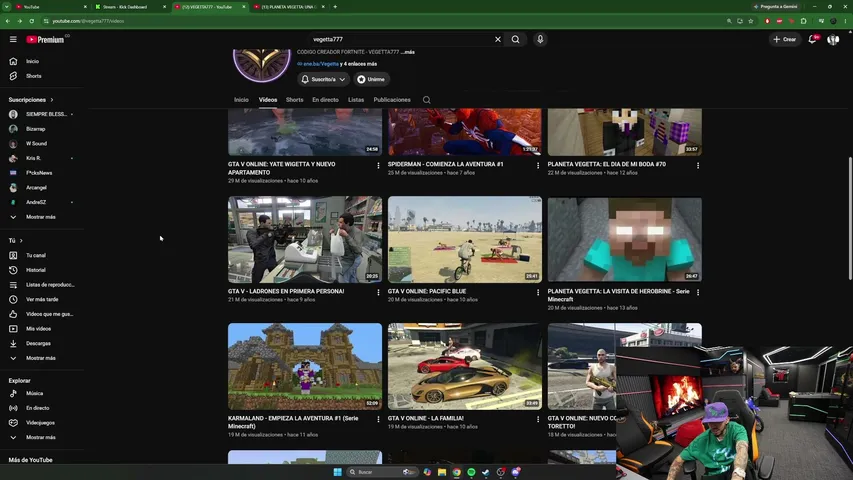Expand Mostrar más under subscriptions
This screenshot has width=853, height=480.
tap(42, 217)
